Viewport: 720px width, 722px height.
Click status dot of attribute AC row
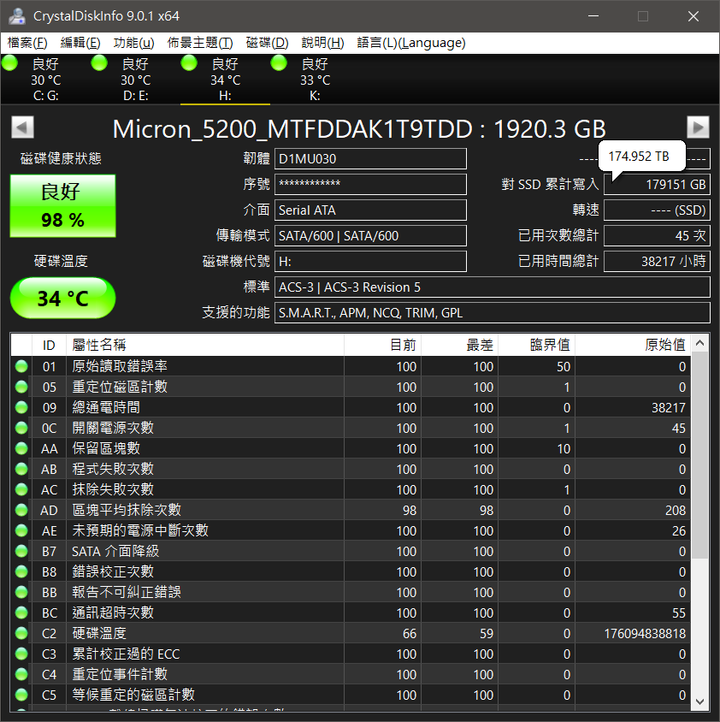tap(22, 489)
